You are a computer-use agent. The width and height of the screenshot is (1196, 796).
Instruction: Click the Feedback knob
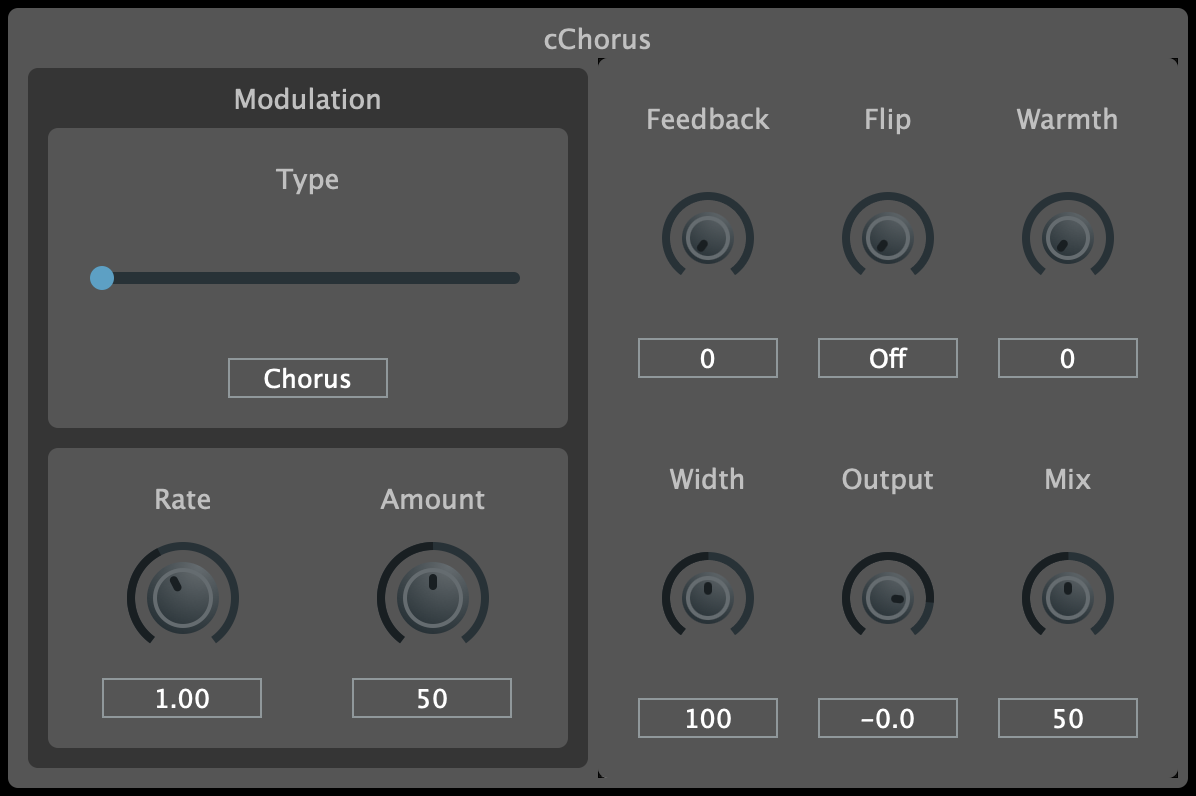pos(708,237)
